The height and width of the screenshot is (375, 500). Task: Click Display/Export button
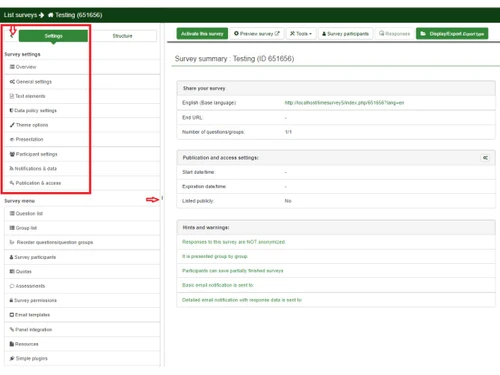[452, 34]
